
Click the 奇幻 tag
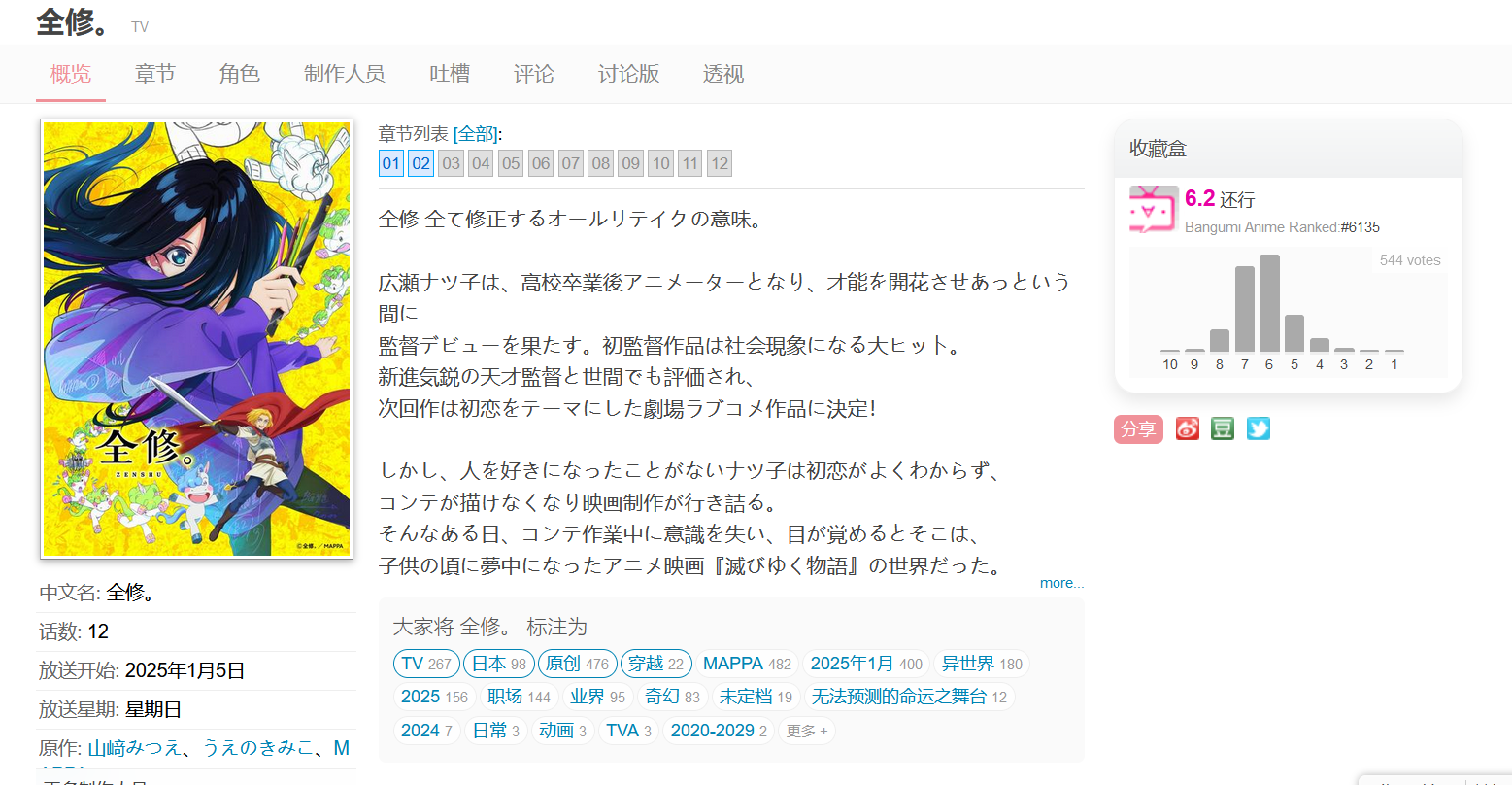[x=672, y=697]
